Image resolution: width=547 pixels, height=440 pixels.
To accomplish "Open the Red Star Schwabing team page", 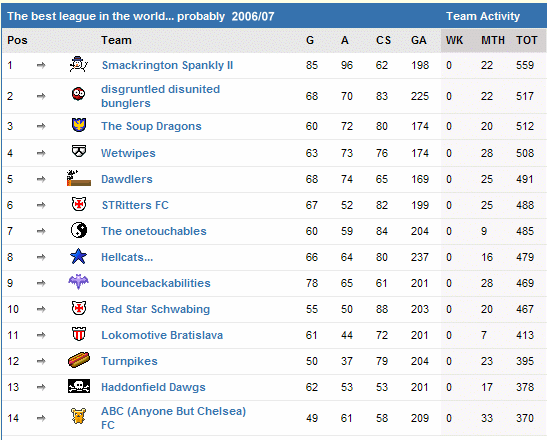I will coord(156,309).
